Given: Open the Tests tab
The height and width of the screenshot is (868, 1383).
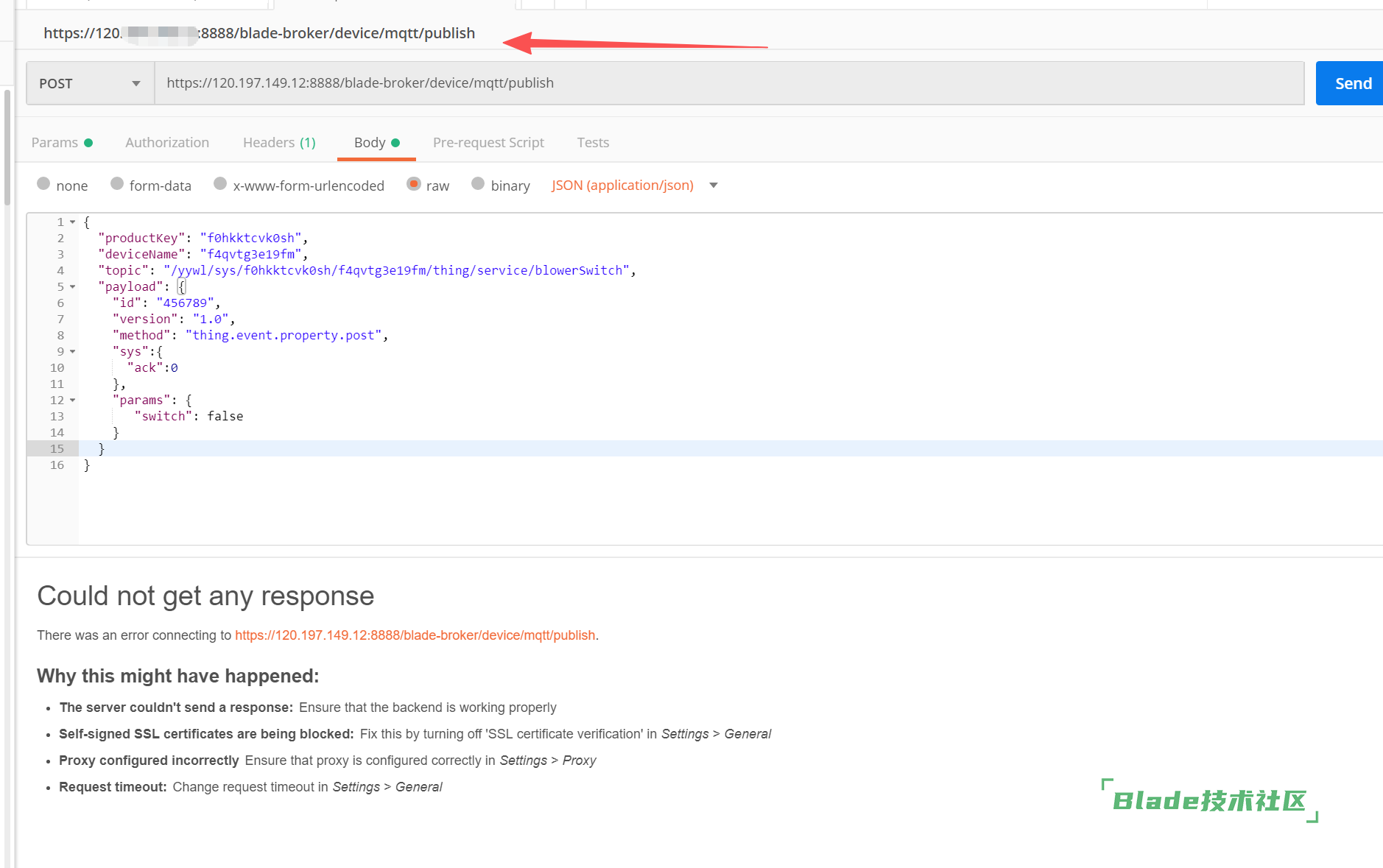Looking at the screenshot, I should tap(593, 143).
